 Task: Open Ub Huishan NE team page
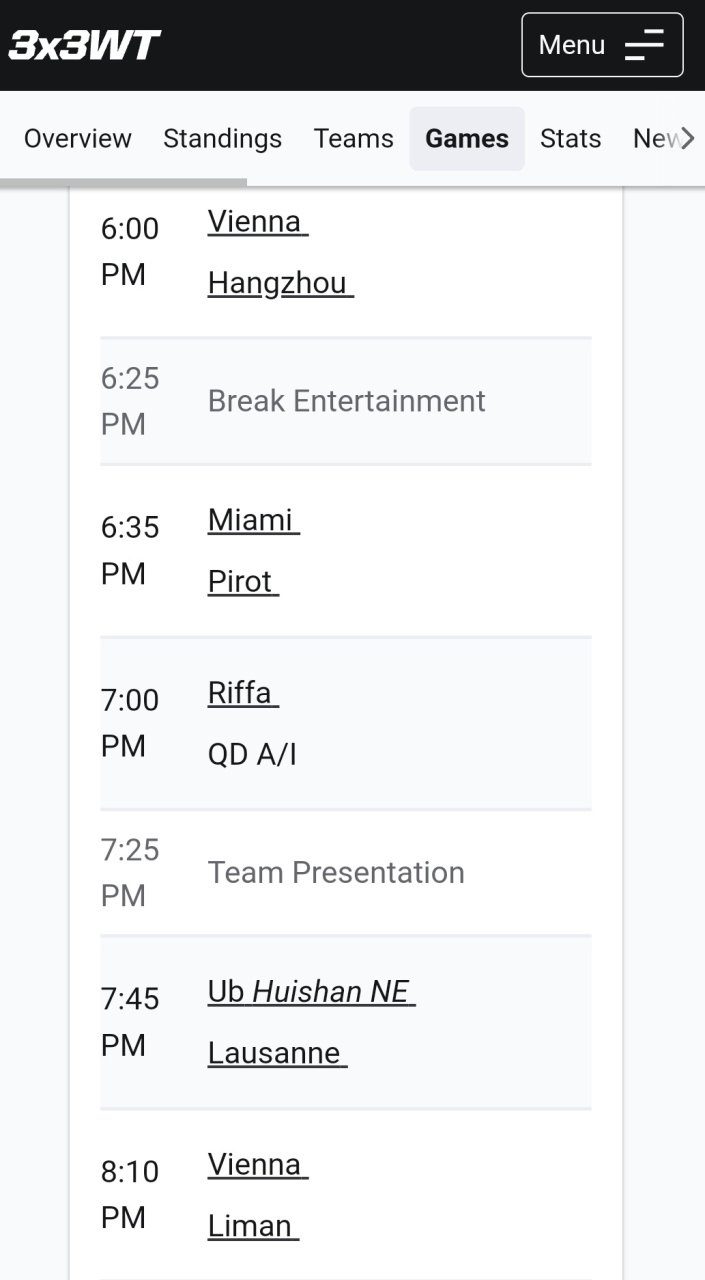pos(311,992)
